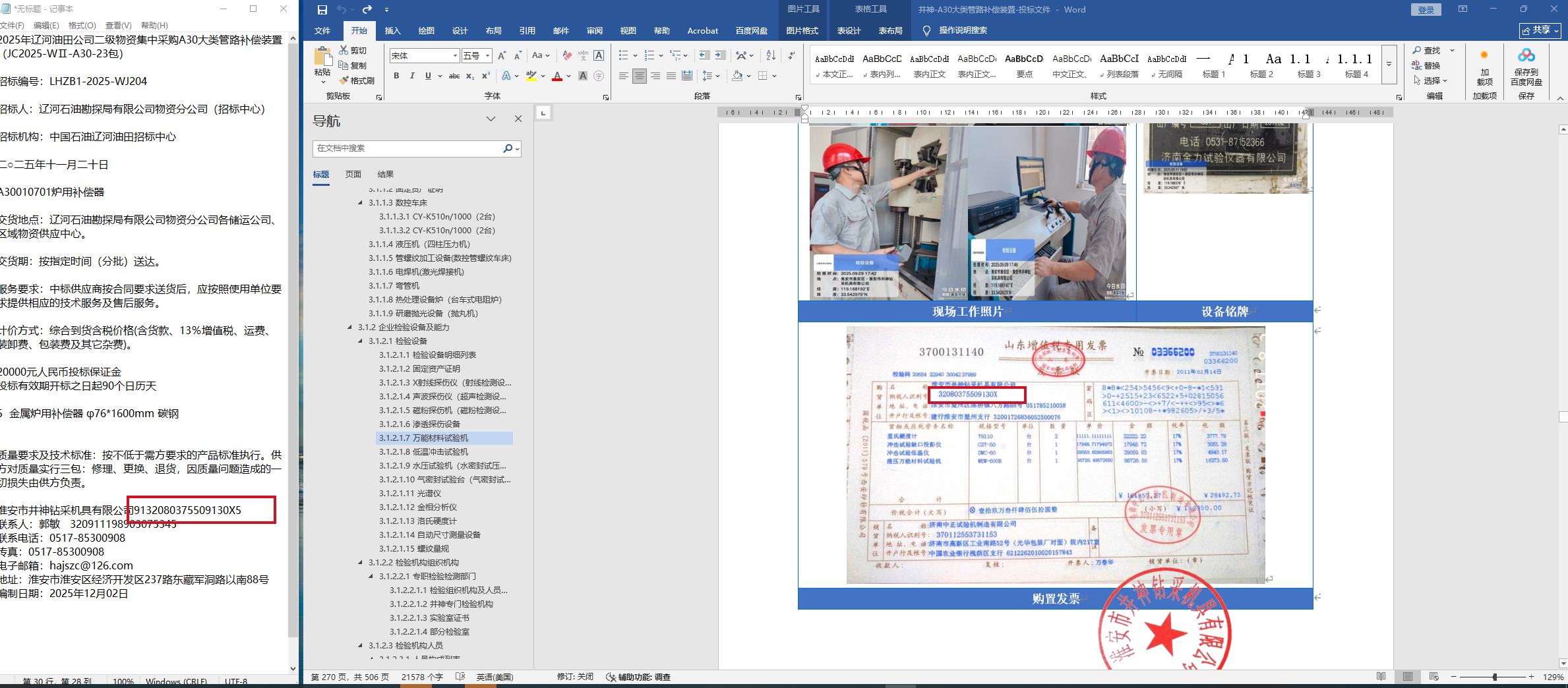
Task: Select heading 3.1.2.1.8 低温冲击试验机
Action: tap(423, 452)
